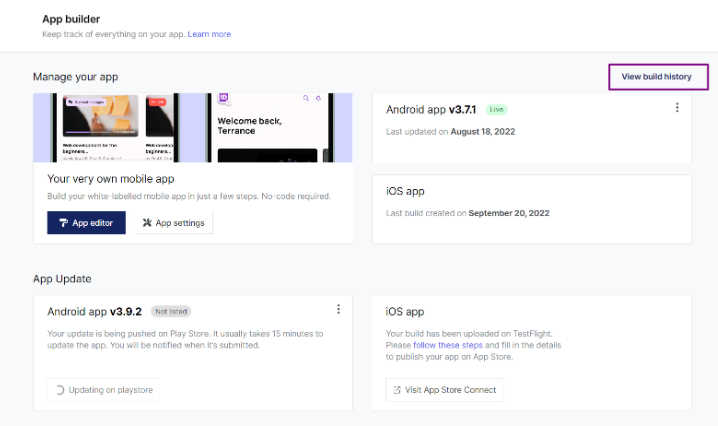Screen dimensions: 718x426
Task: Follow the Learn more link
Action: coord(209,34)
